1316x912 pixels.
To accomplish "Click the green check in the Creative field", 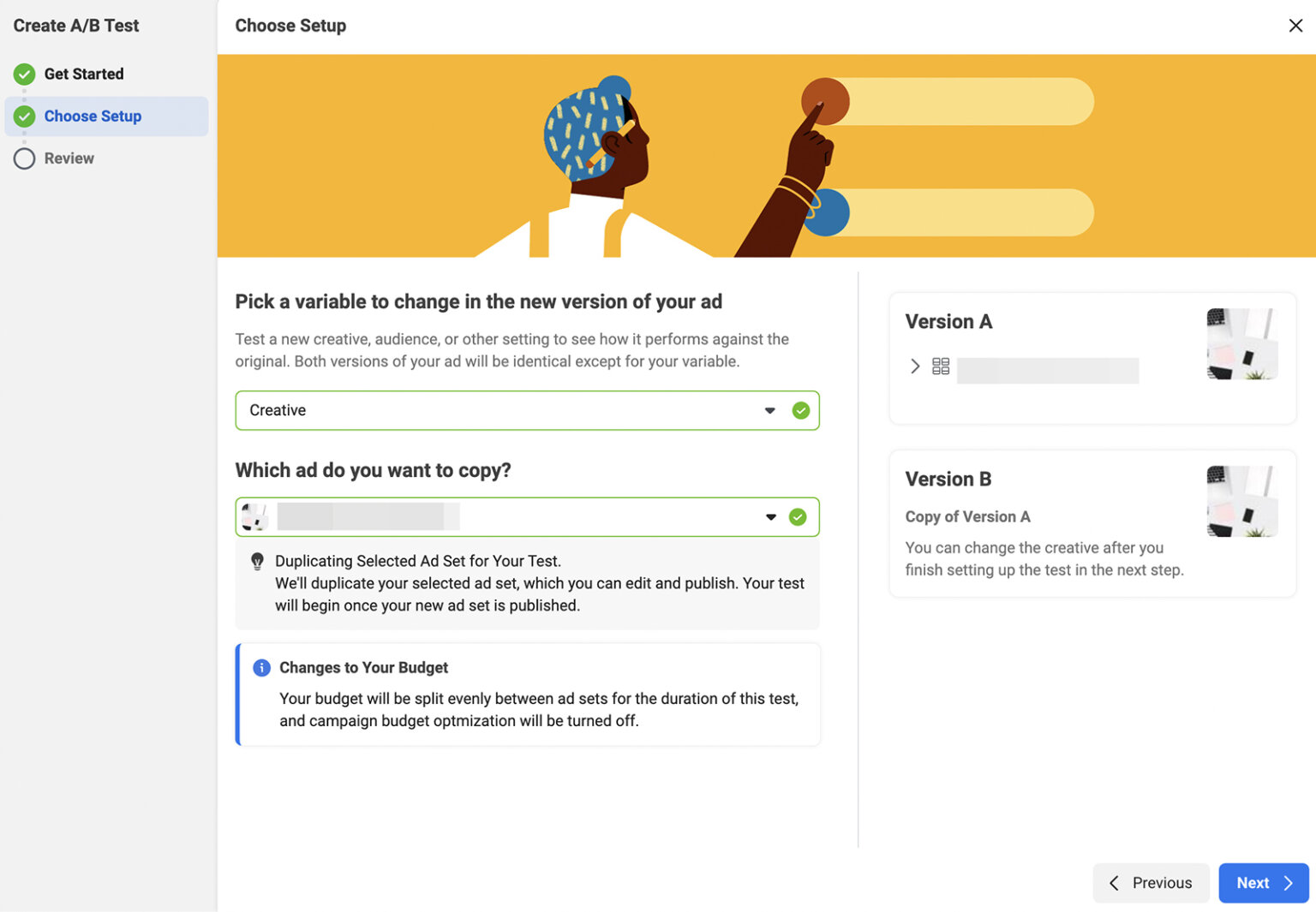I will [x=800, y=411].
